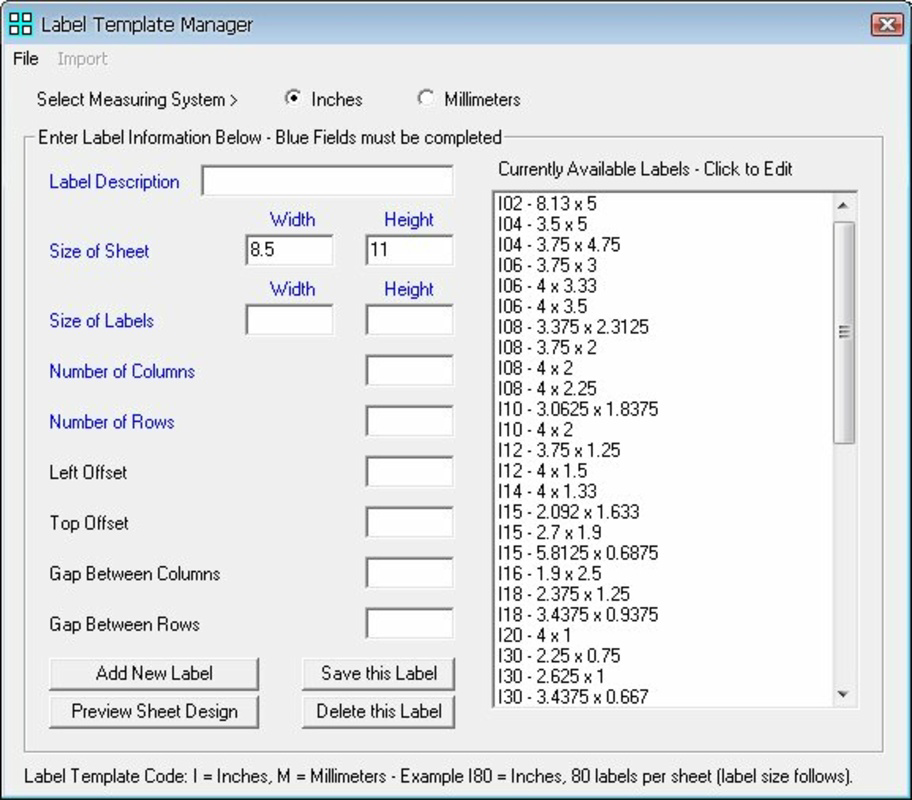Click the Label Template Manager title bar icon
The image size is (912, 800).
point(20,24)
